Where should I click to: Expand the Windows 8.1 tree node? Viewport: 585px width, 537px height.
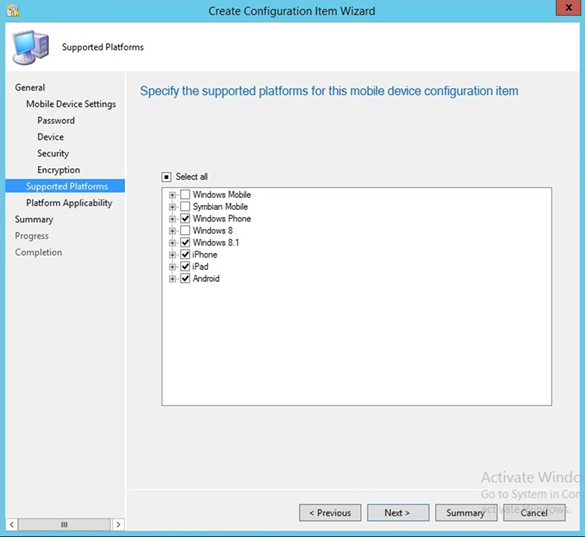pos(172,243)
